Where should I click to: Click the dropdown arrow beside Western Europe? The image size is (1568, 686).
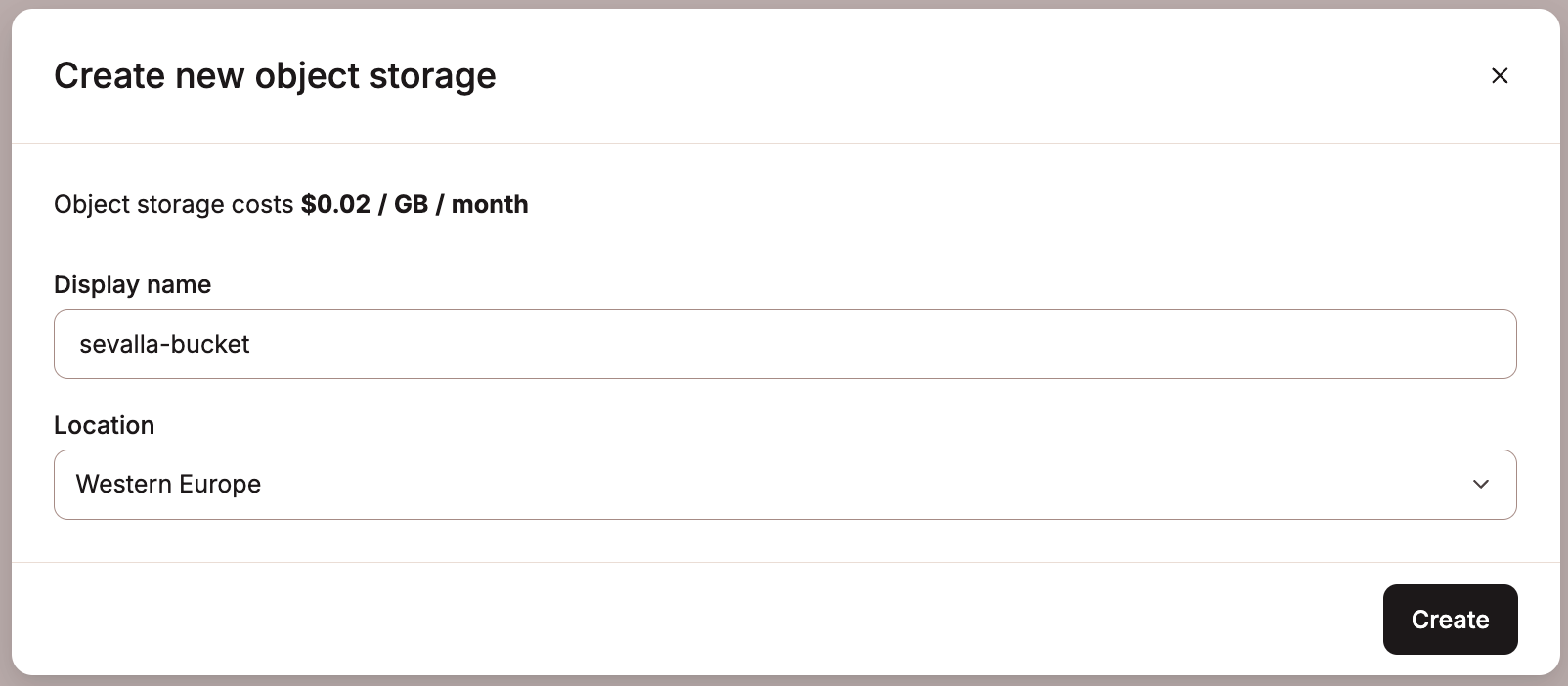tap(1480, 484)
